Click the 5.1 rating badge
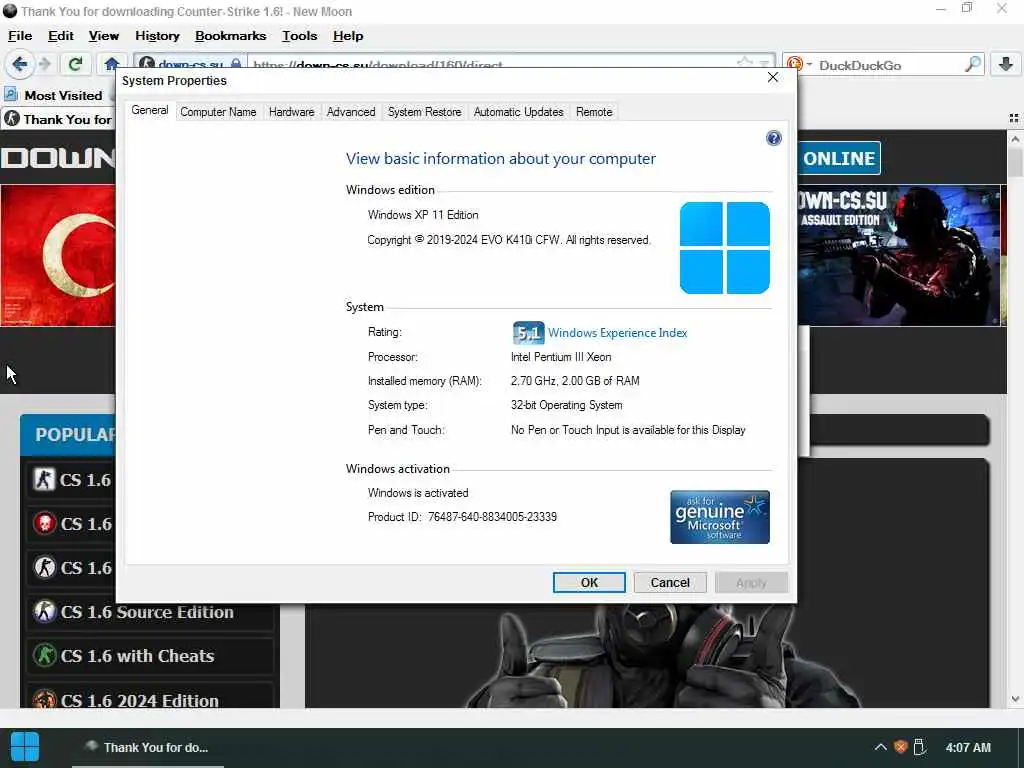1024x768 pixels. coord(528,333)
